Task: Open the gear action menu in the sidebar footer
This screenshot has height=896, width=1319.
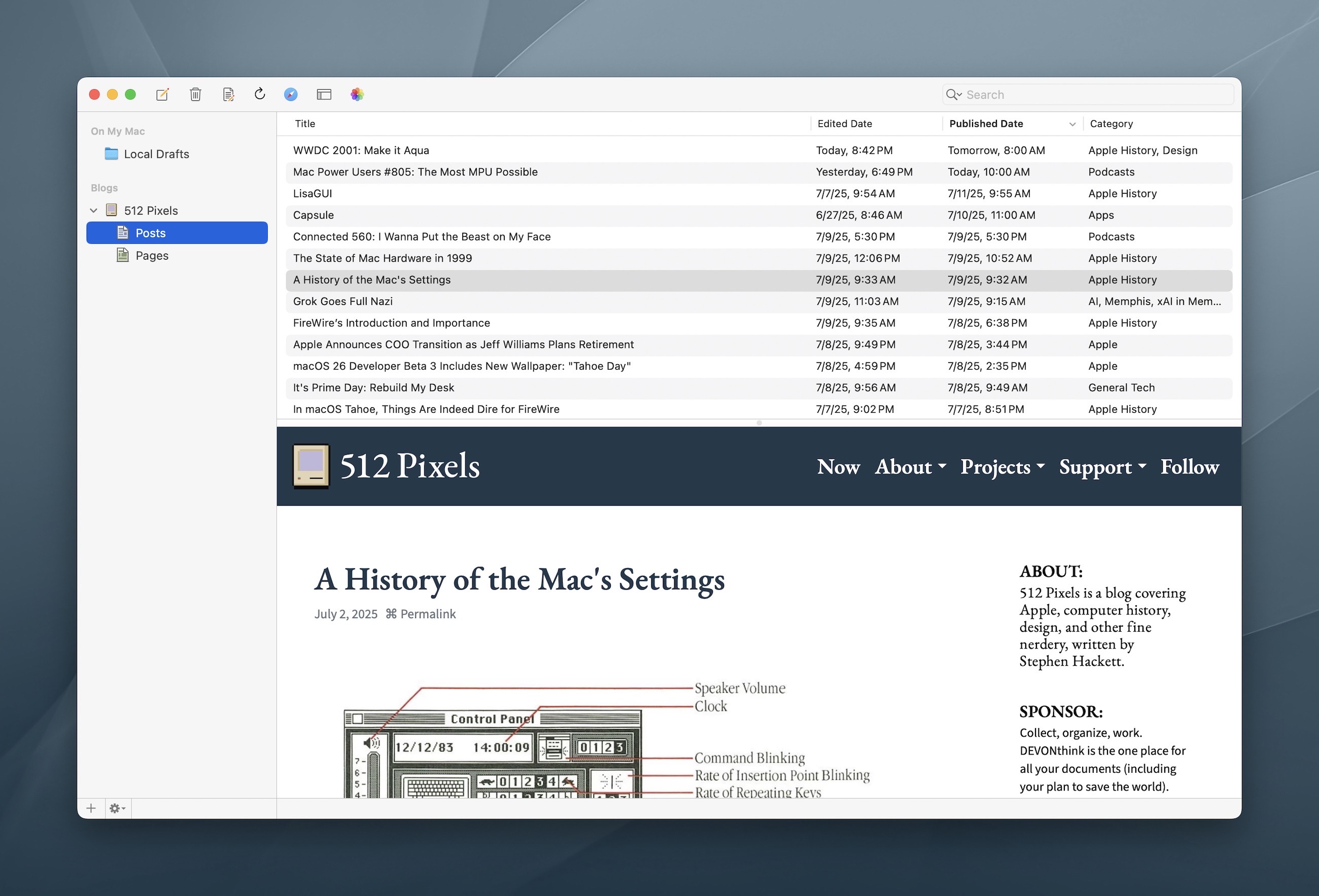Action: tap(118, 808)
